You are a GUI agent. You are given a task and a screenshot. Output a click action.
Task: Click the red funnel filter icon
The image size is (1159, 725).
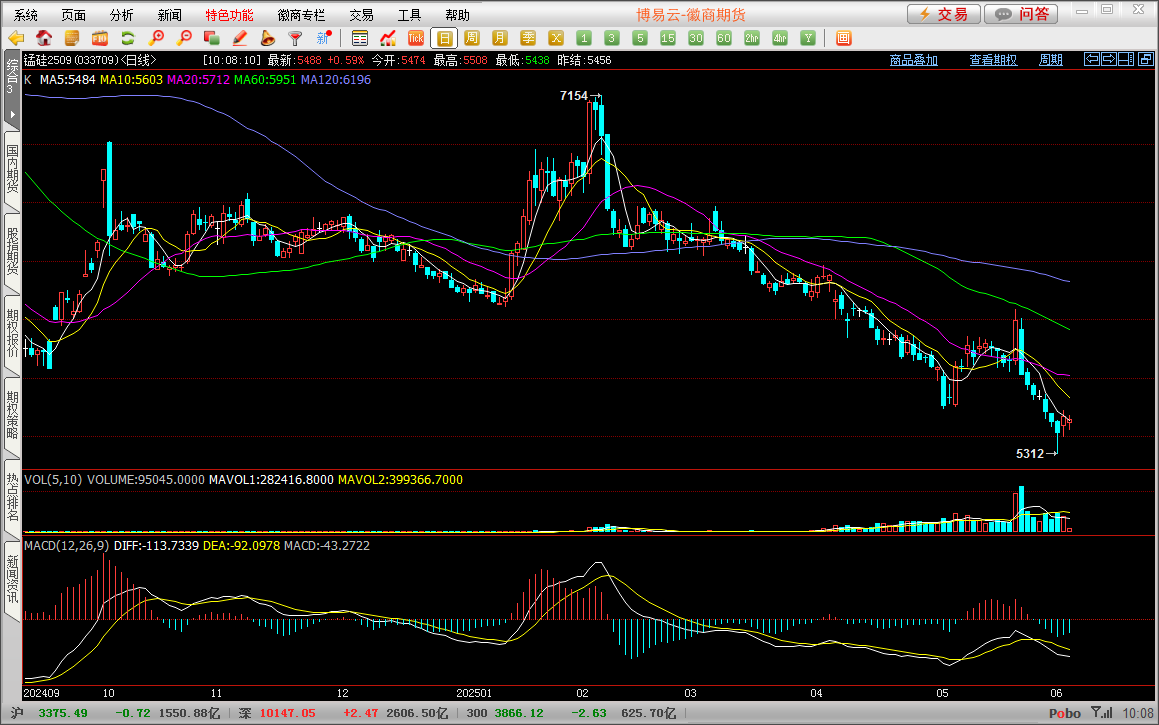pyautogui.click(x=296, y=38)
